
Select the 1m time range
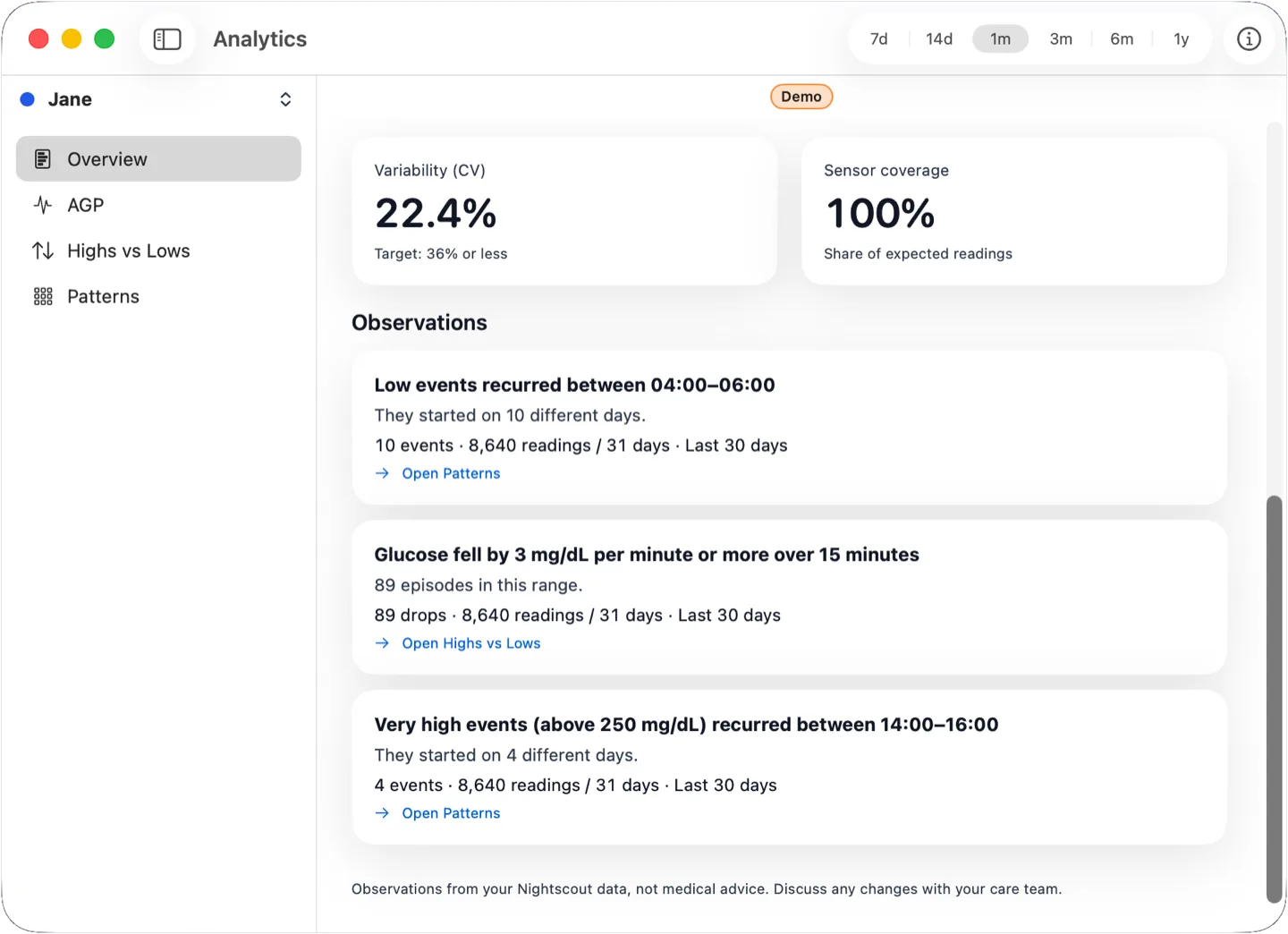point(1000,39)
